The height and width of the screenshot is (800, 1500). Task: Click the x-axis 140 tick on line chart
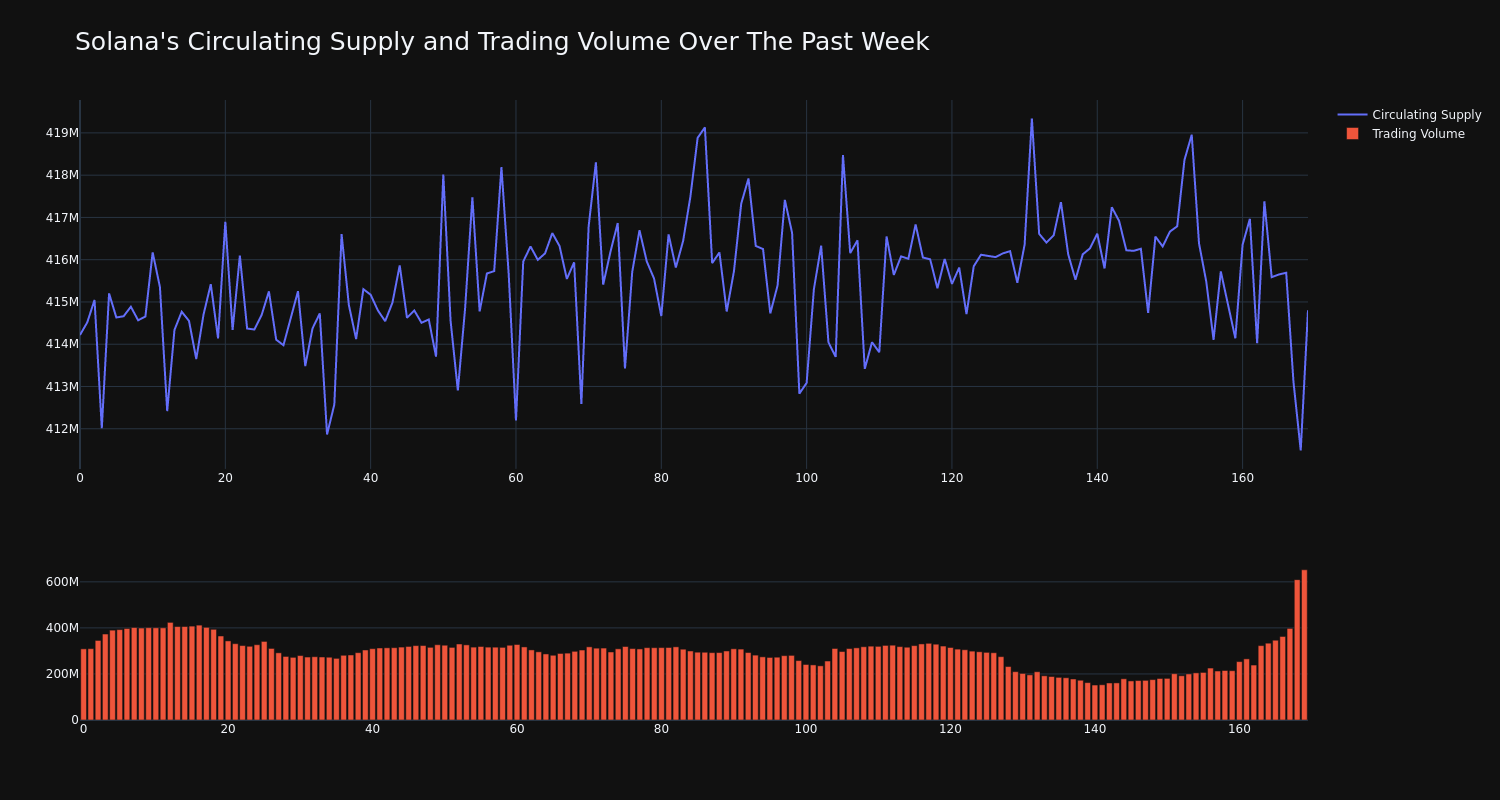1097,478
